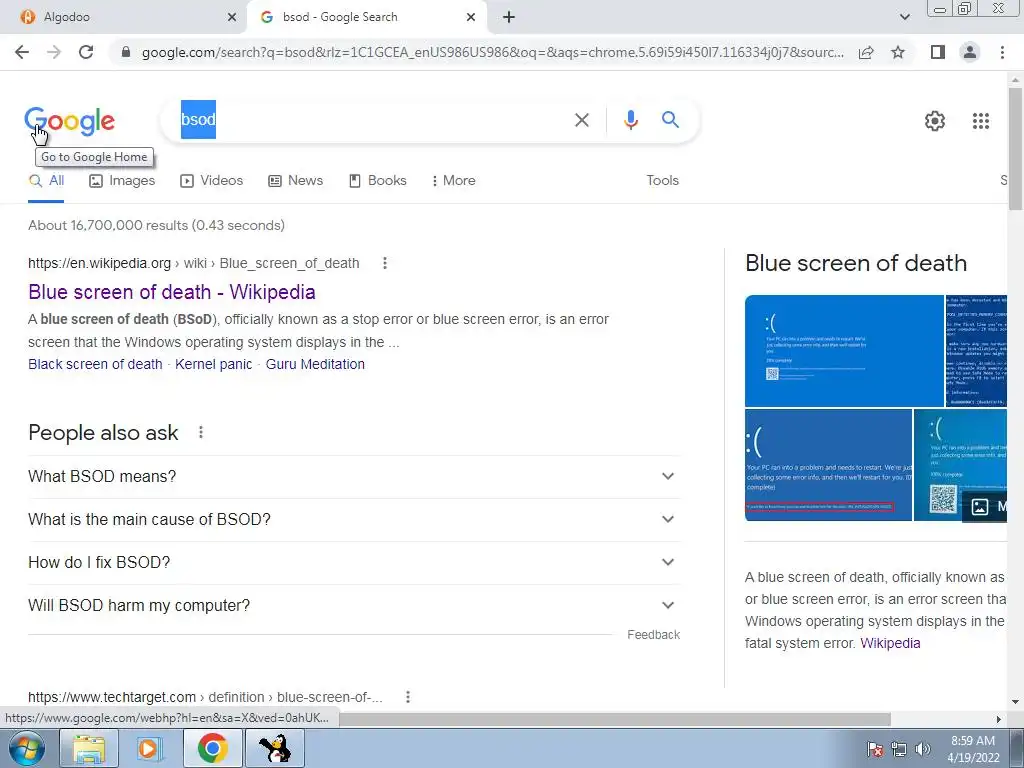
Task: Switch to Images results
Action: pos(121,181)
